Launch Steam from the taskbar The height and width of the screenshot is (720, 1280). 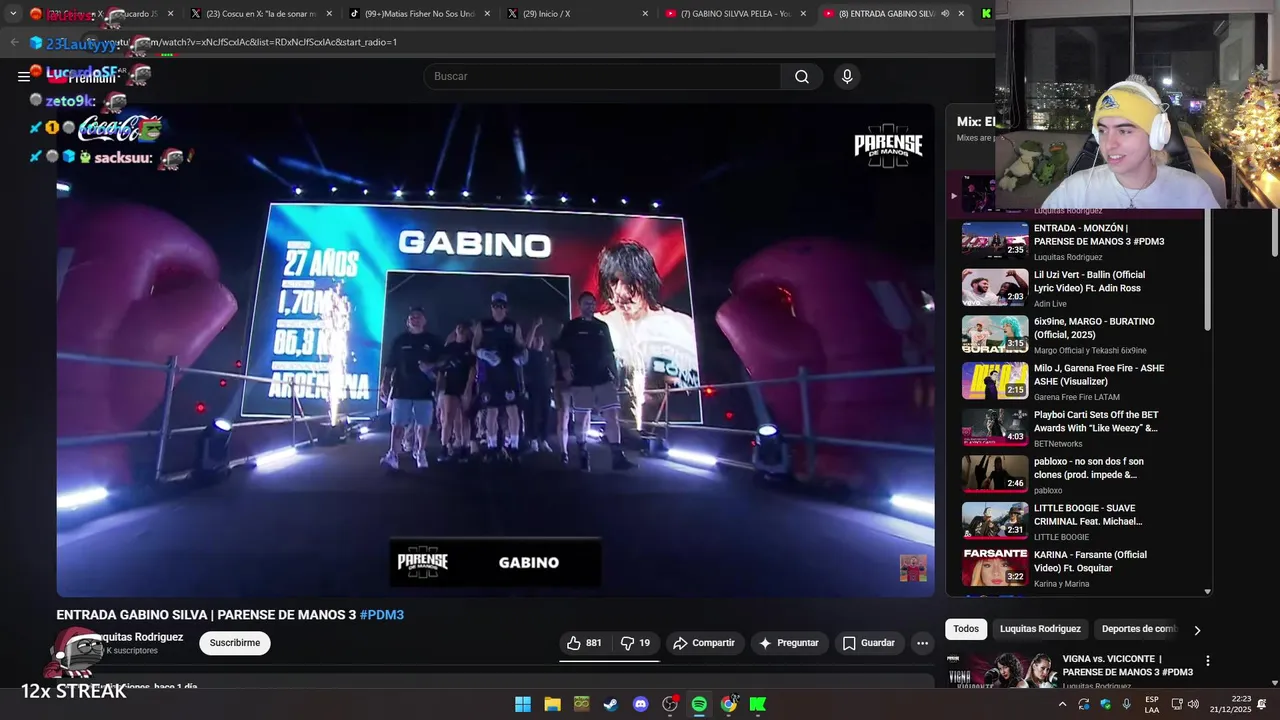tap(611, 704)
